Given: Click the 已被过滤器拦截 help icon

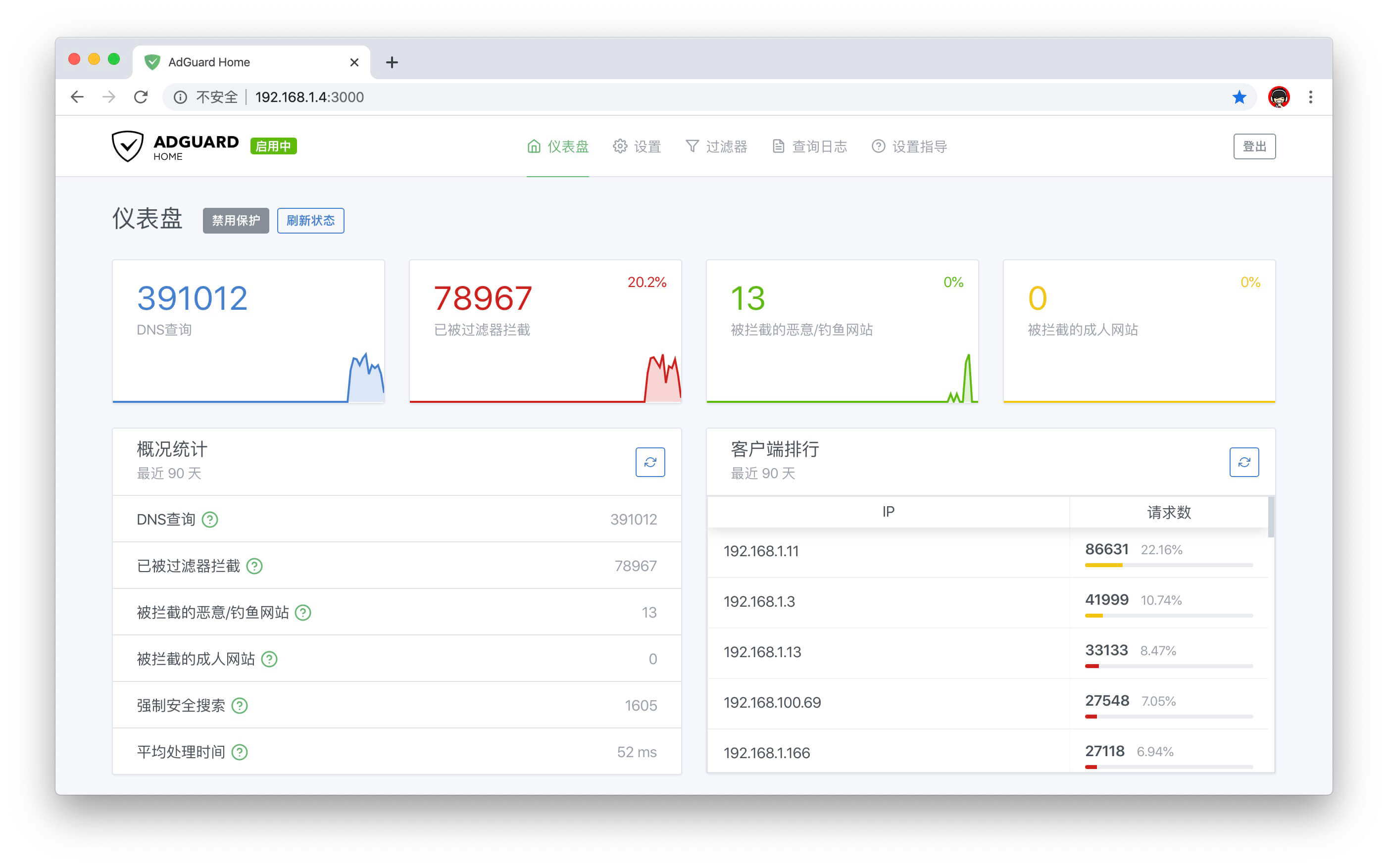Looking at the screenshot, I should point(254,566).
